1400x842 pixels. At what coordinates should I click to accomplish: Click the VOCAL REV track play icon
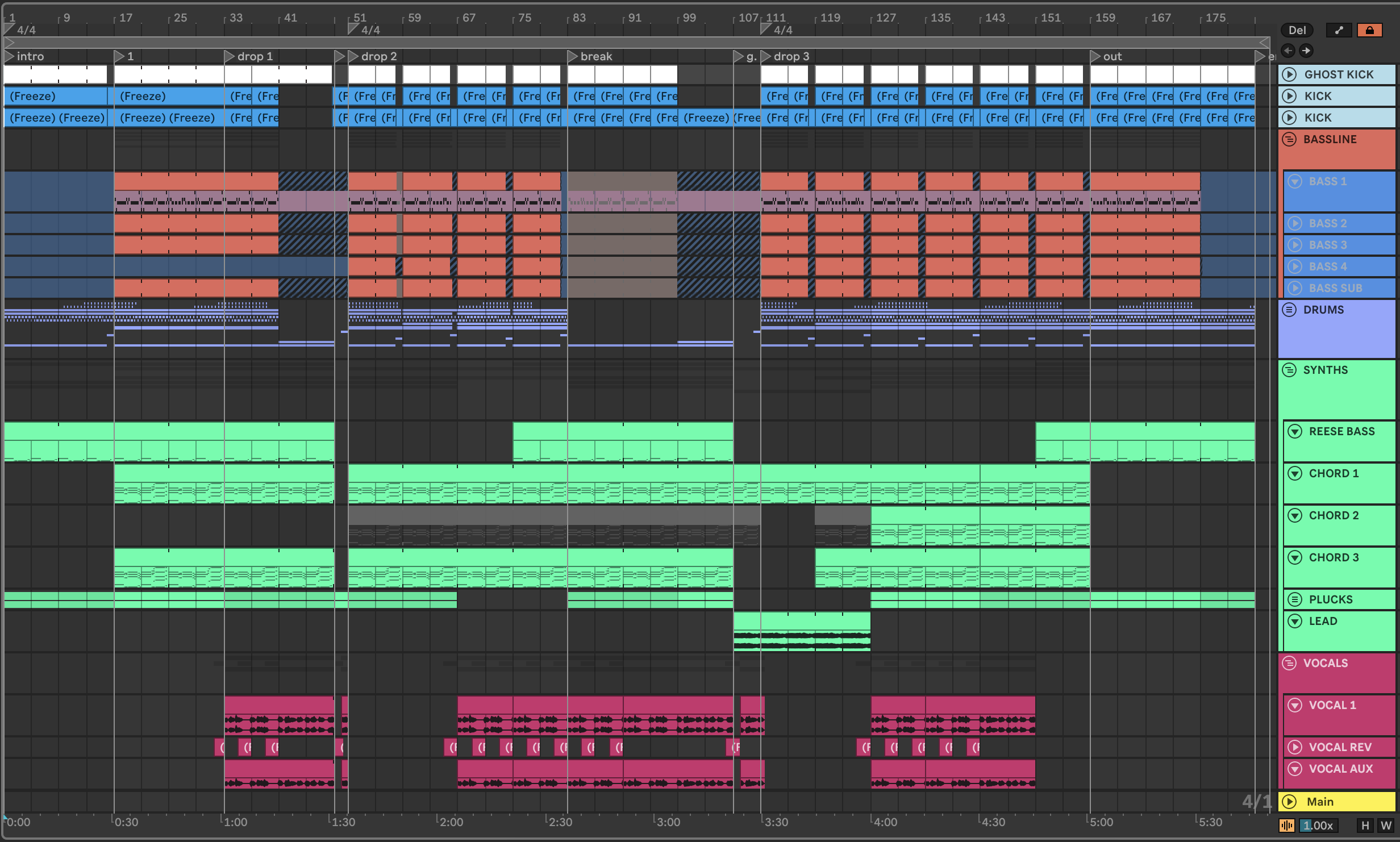coord(1295,747)
